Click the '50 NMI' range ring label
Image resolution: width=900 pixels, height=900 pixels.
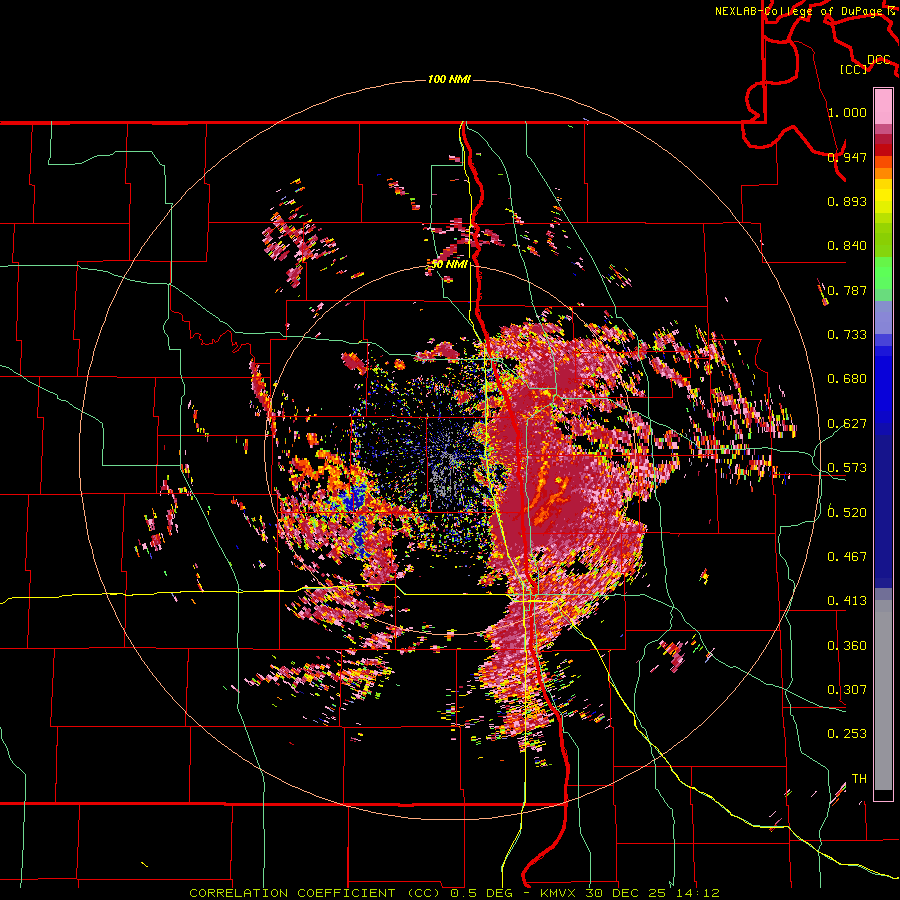click(x=449, y=264)
